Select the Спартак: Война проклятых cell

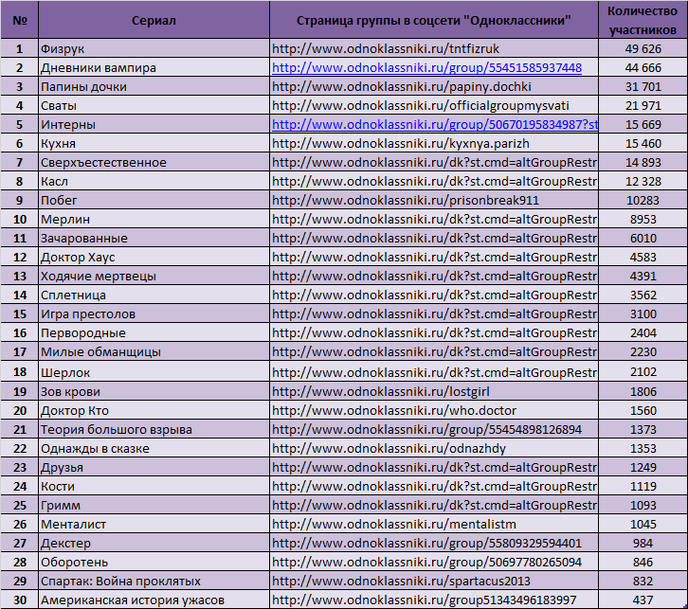(x=154, y=581)
